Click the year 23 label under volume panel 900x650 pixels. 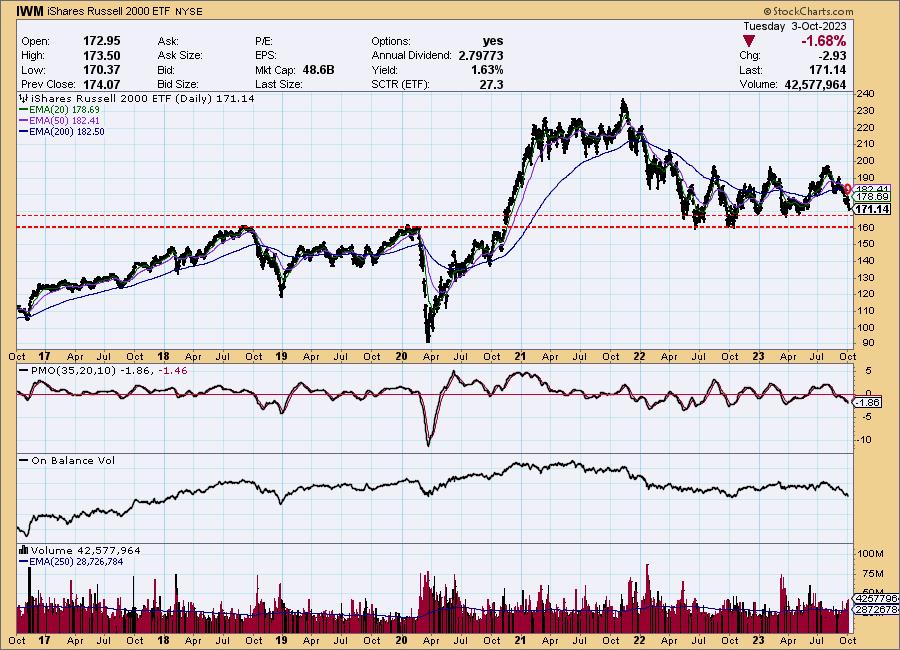tap(758, 640)
